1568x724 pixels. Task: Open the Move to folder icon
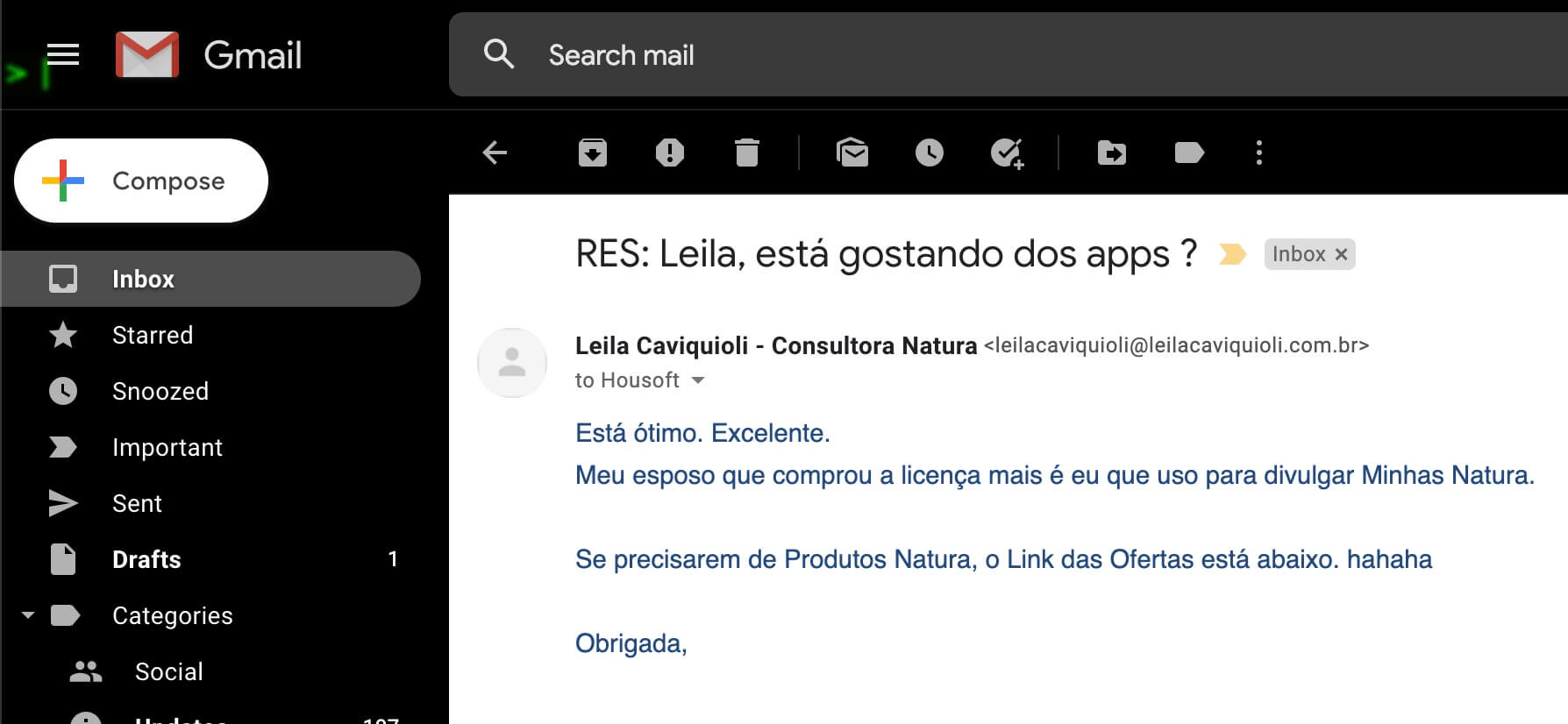1112,153
